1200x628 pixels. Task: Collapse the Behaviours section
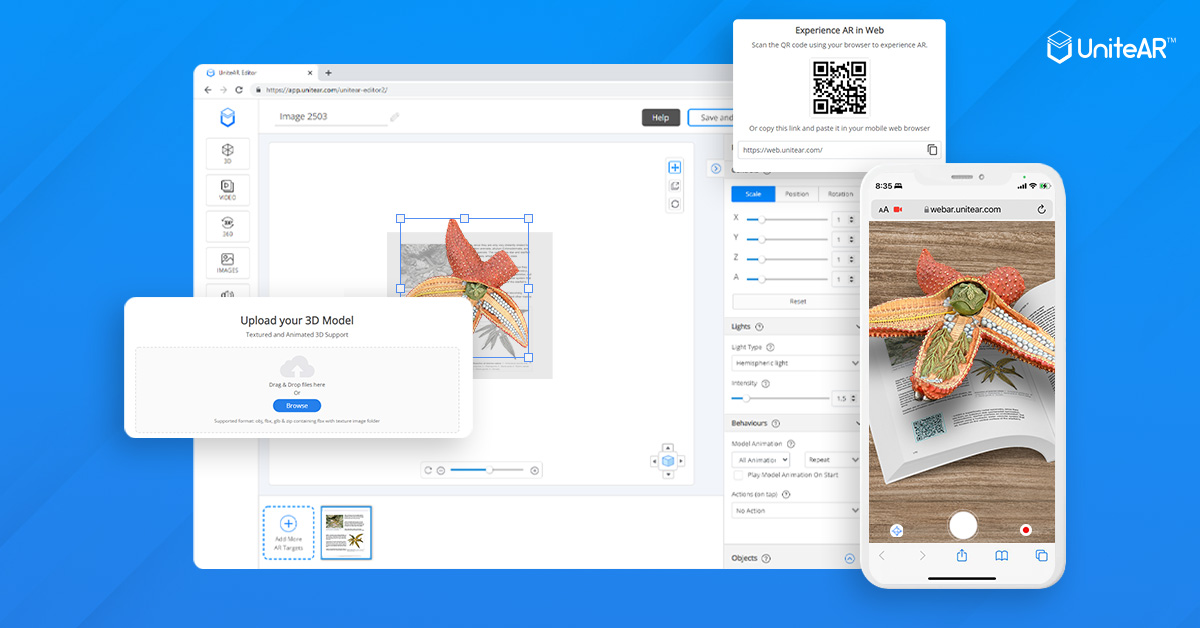(x=857, y=424)
